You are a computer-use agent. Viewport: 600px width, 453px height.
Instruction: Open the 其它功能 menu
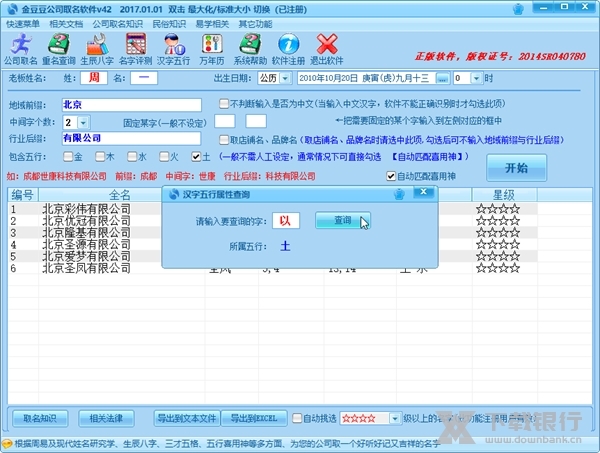[x=255, y=24]
